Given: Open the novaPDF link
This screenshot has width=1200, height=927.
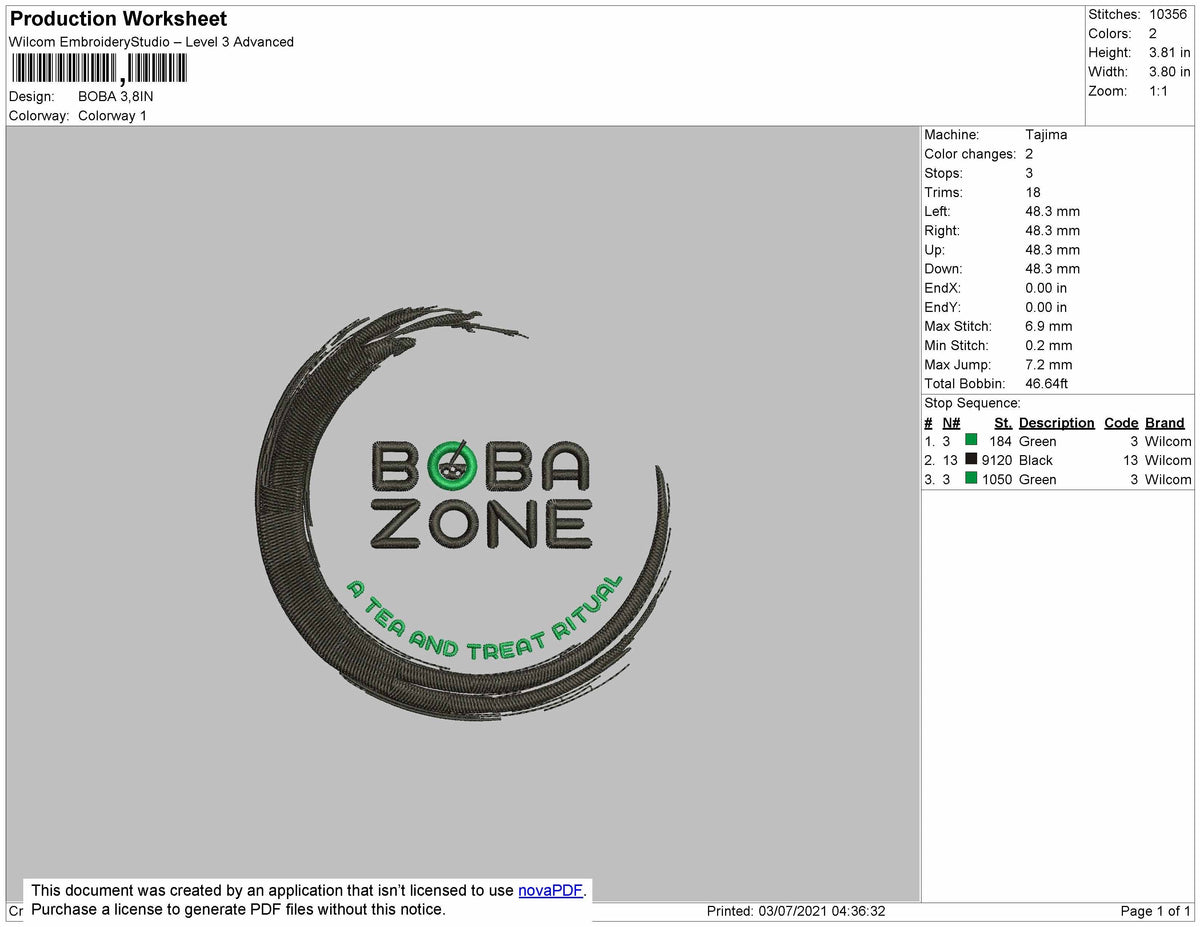Looking at the screenshot, I should pos(548,890).
